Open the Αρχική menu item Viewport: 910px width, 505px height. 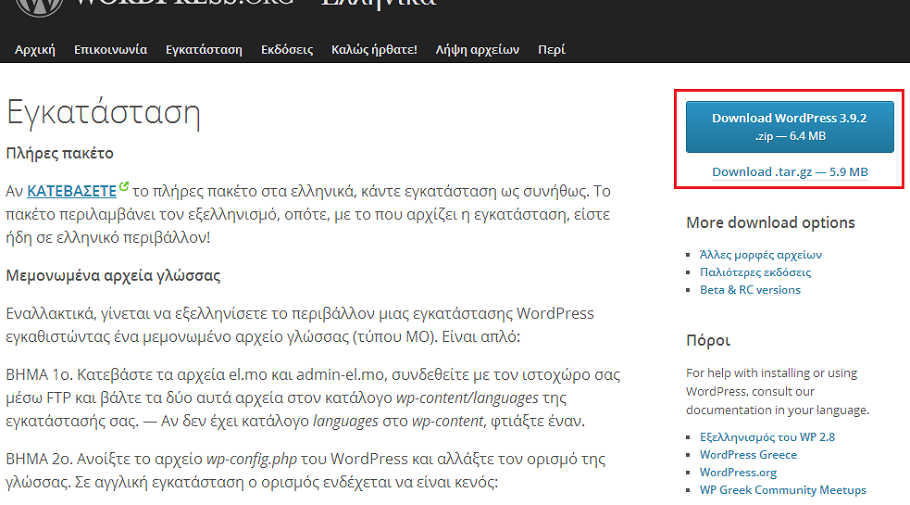click(x=35, y=50)
